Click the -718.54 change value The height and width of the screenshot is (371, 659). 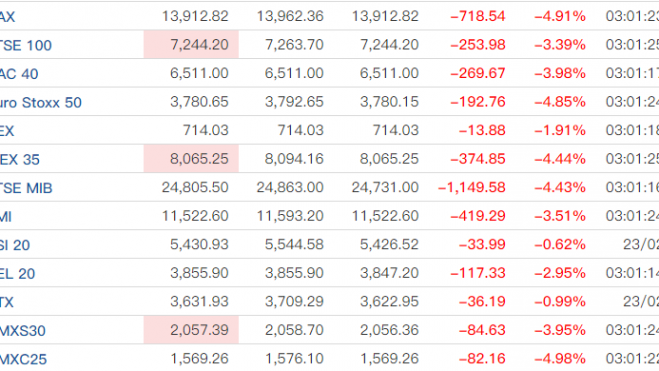point(477,16)
